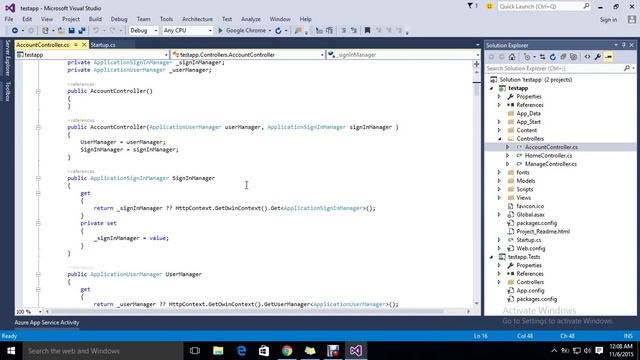The height and width of the screenshot is (360, 640).
Task: Expand the Views folder node
Action: point(499,198)
